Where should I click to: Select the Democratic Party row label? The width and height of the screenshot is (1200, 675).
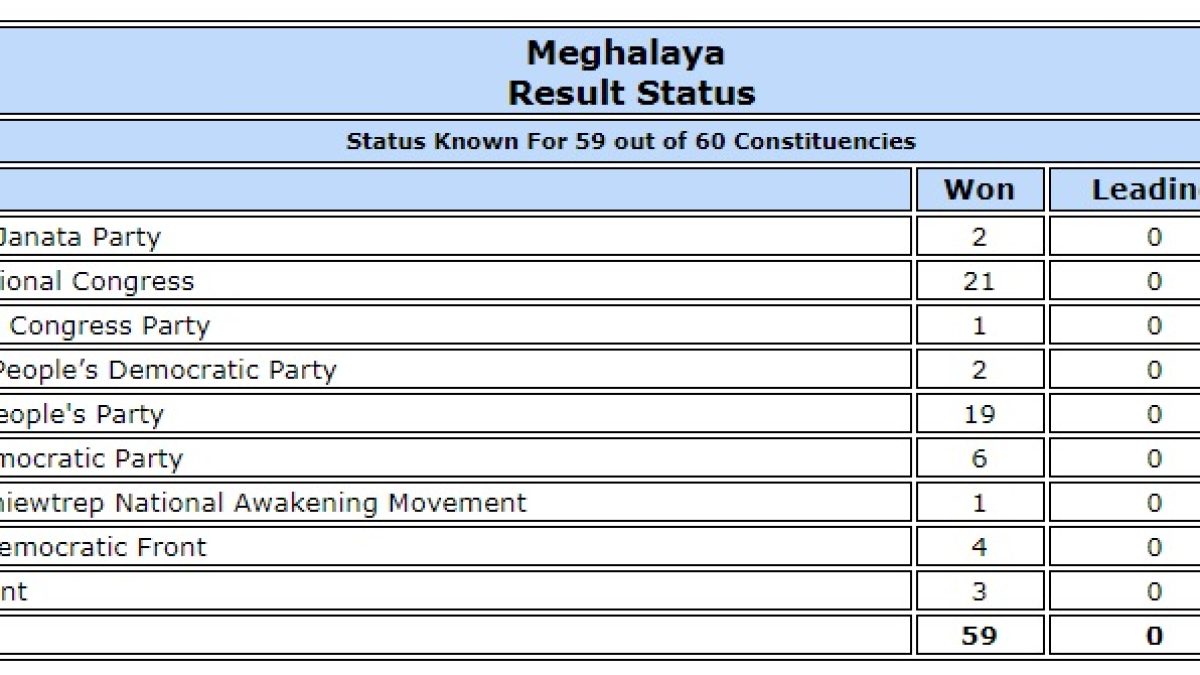91,458
